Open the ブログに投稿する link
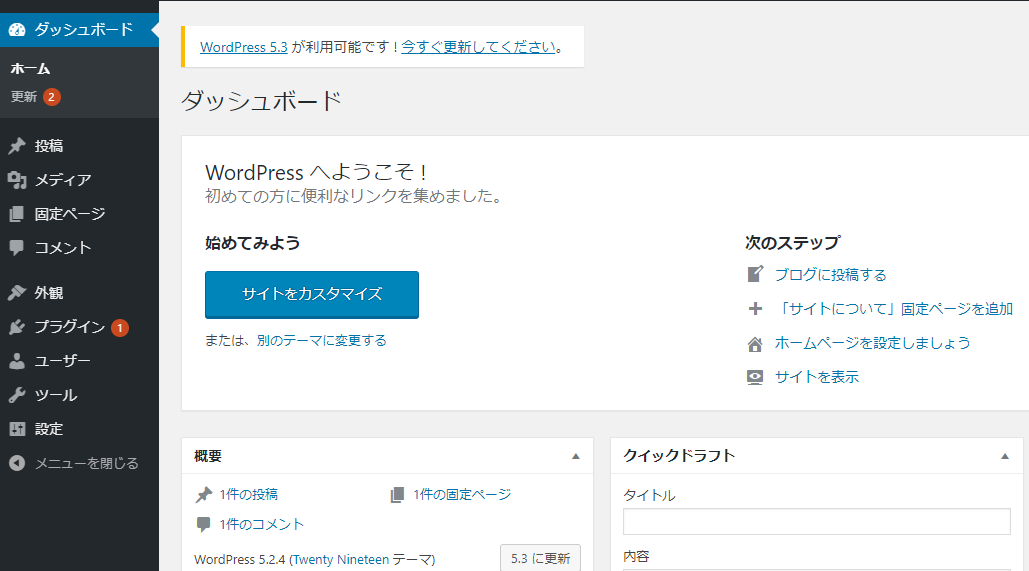This screenshot has height=571, width=1029. pyautogui.click(x=830, y=275)
